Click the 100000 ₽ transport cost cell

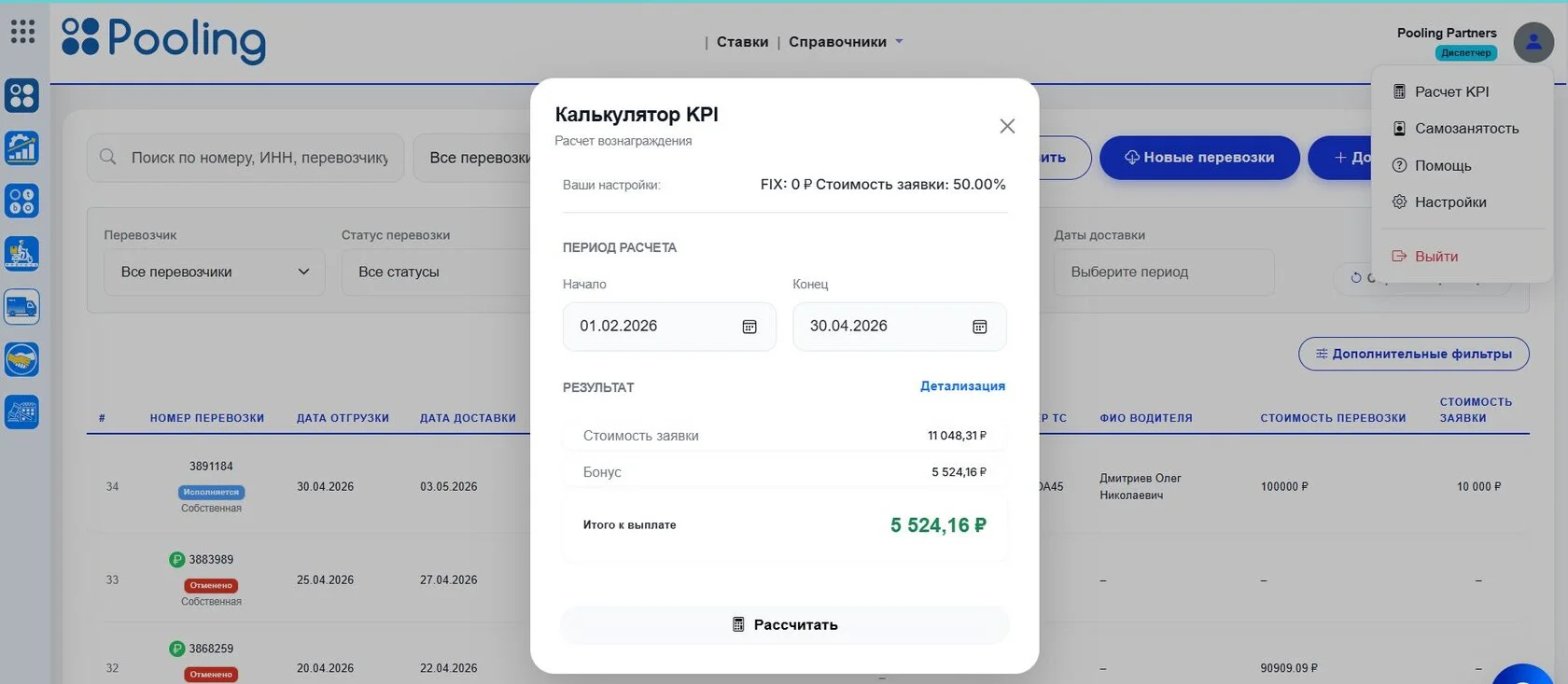click(x=1284, y=487)
